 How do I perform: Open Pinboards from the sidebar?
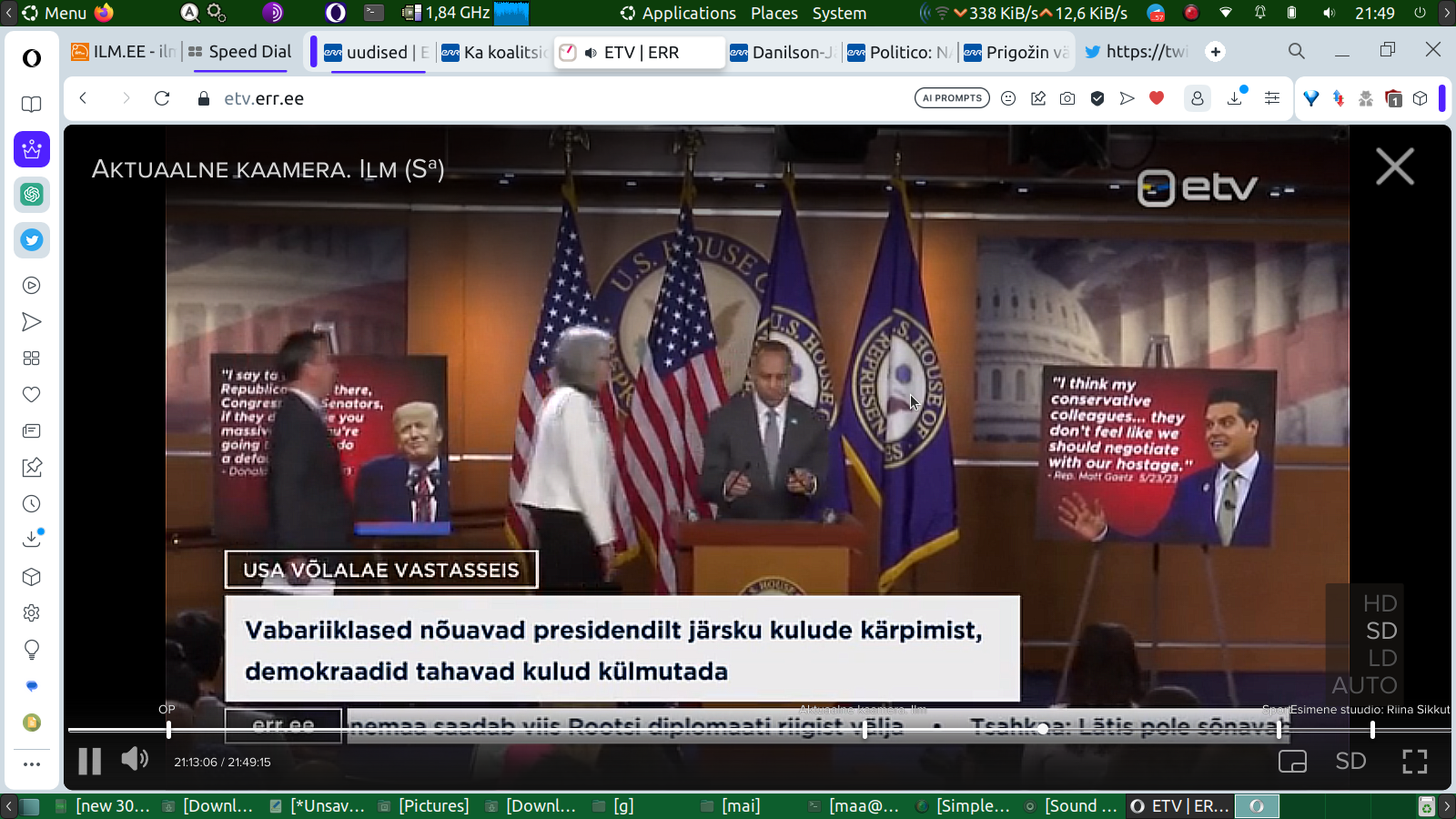point(32,468)
